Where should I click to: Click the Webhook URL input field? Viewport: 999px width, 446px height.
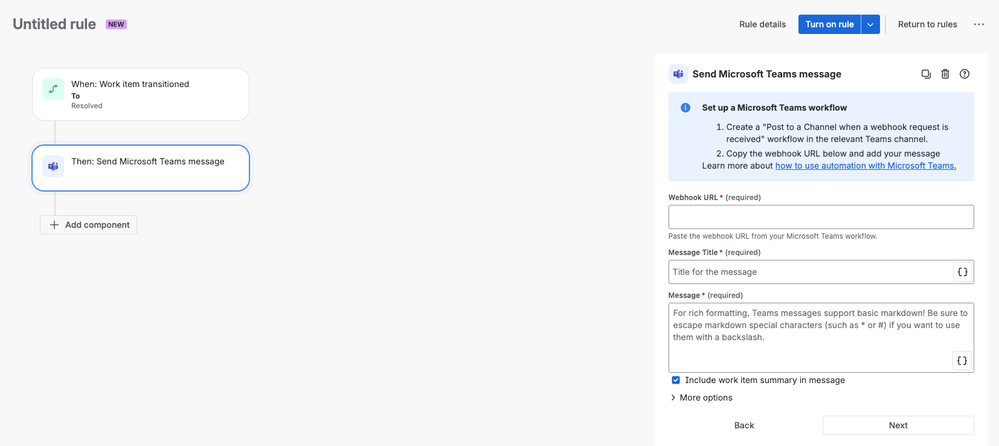[x=821, y=217]
